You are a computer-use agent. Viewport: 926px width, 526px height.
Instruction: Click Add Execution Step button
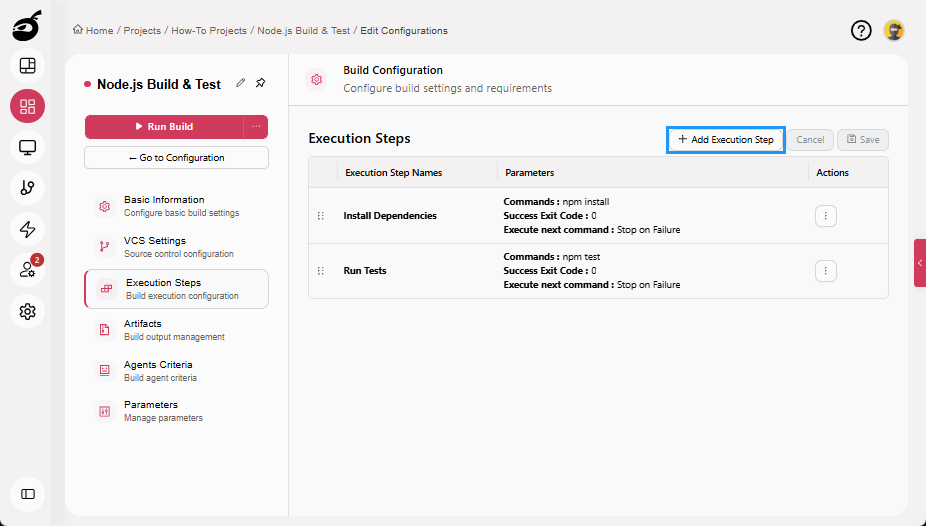click(x=726, y=139)
